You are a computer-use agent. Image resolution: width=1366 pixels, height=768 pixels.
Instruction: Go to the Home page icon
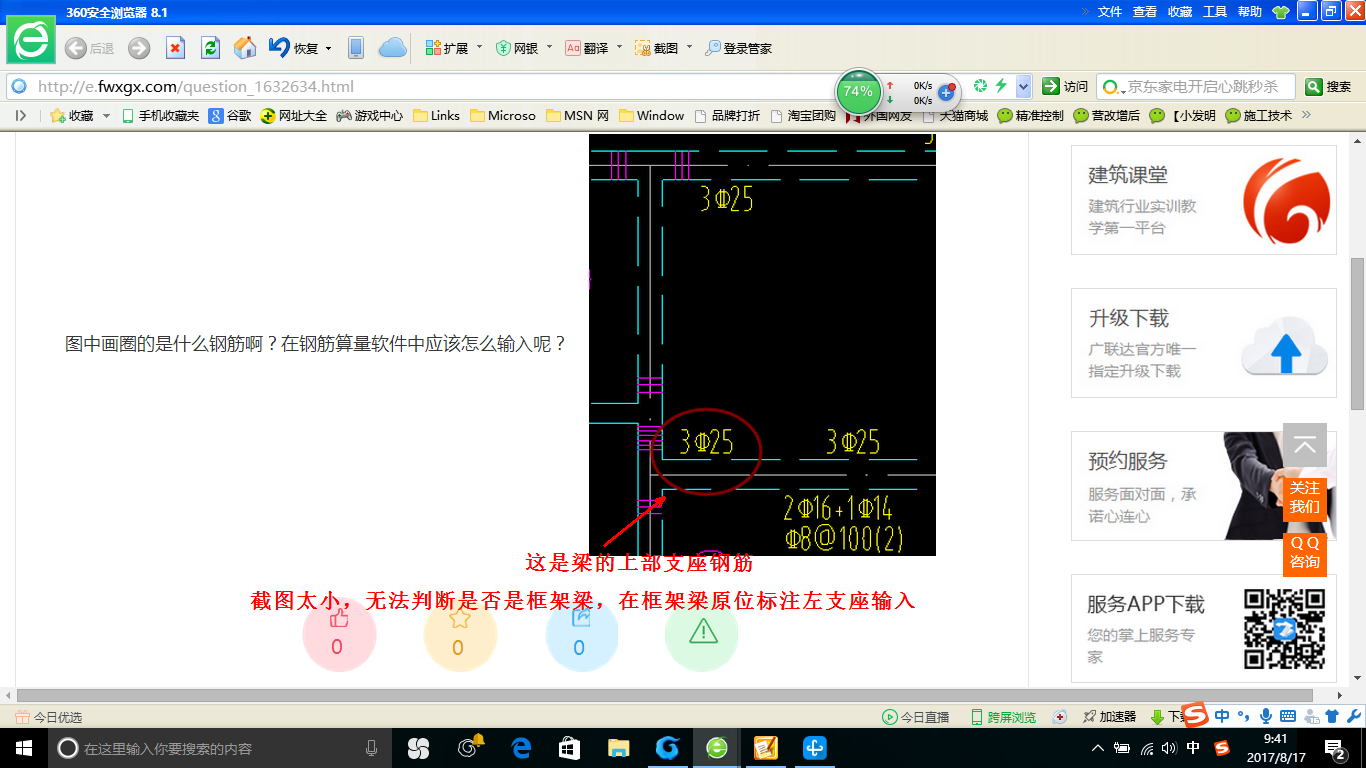pyautogui.click(x=245, y=48)
